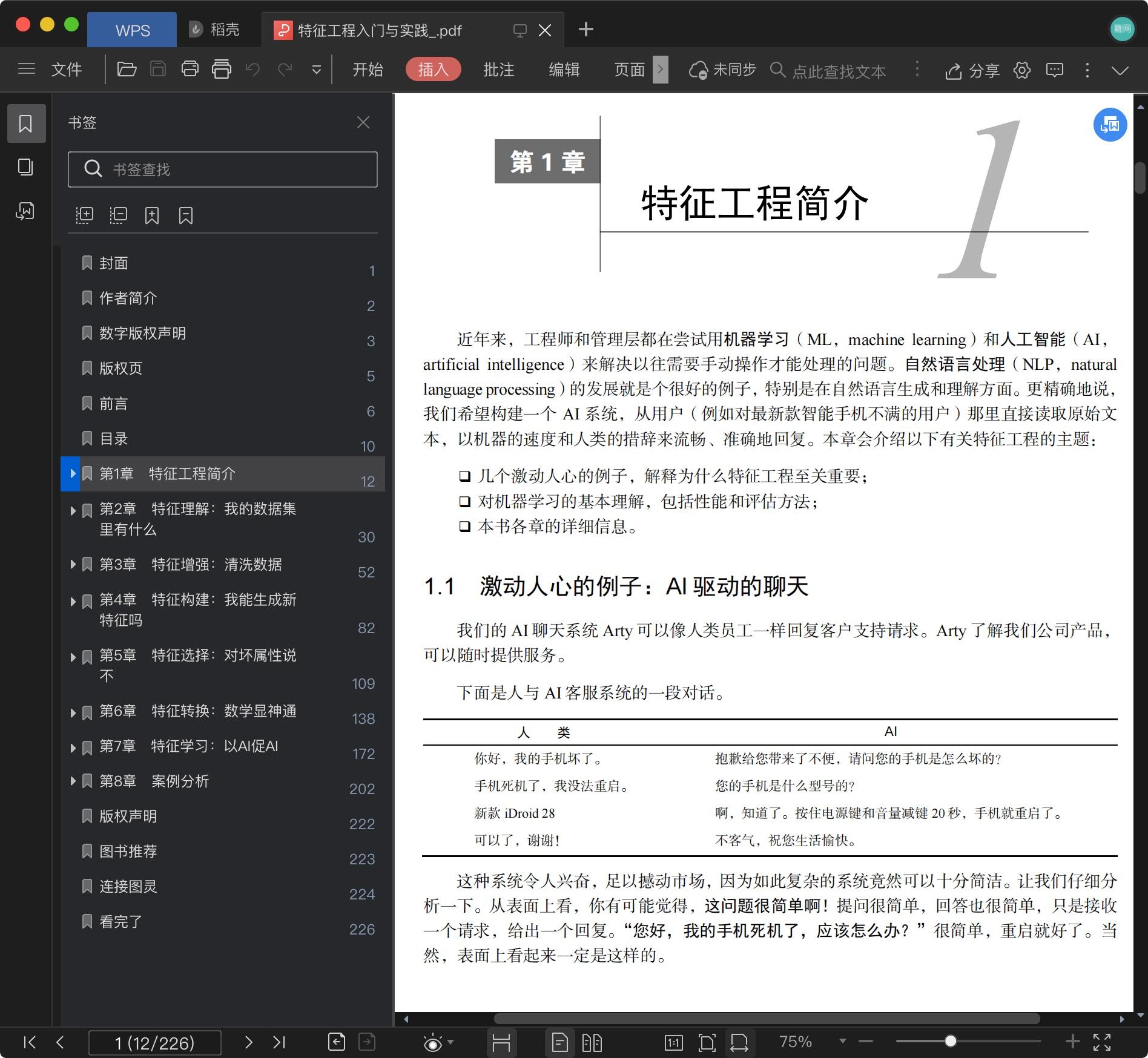Click the 分享 share button
The height and width of the screenshot is (1058, 1148).
coord(972,71)
